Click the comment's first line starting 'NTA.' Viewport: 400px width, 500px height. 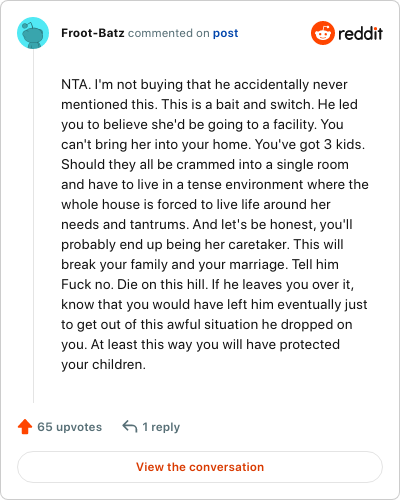(204, 85)
